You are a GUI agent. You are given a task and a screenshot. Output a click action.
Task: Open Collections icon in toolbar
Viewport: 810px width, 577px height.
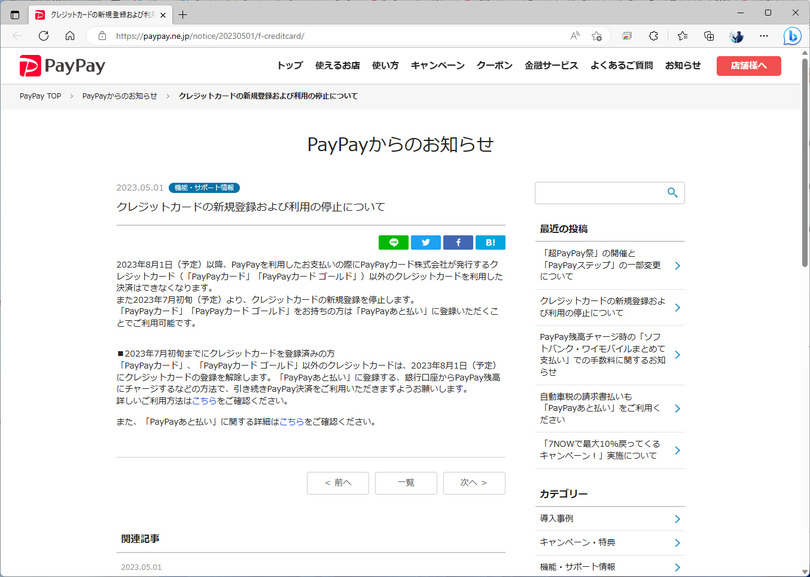pyautogui.click(x=709, y=36)
